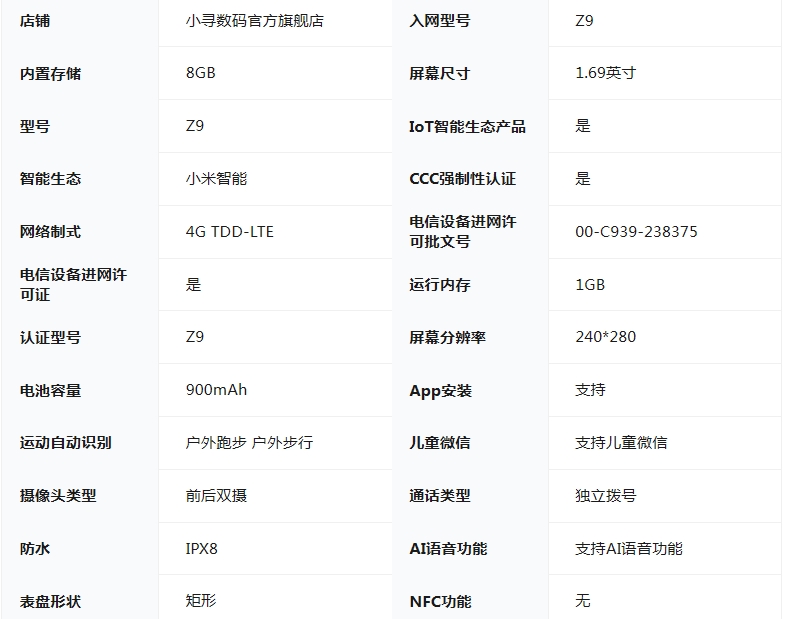Click the 小寻数码官方旗舰店 store name
Viewport: 800px width, 619px height.
[254, 20]
